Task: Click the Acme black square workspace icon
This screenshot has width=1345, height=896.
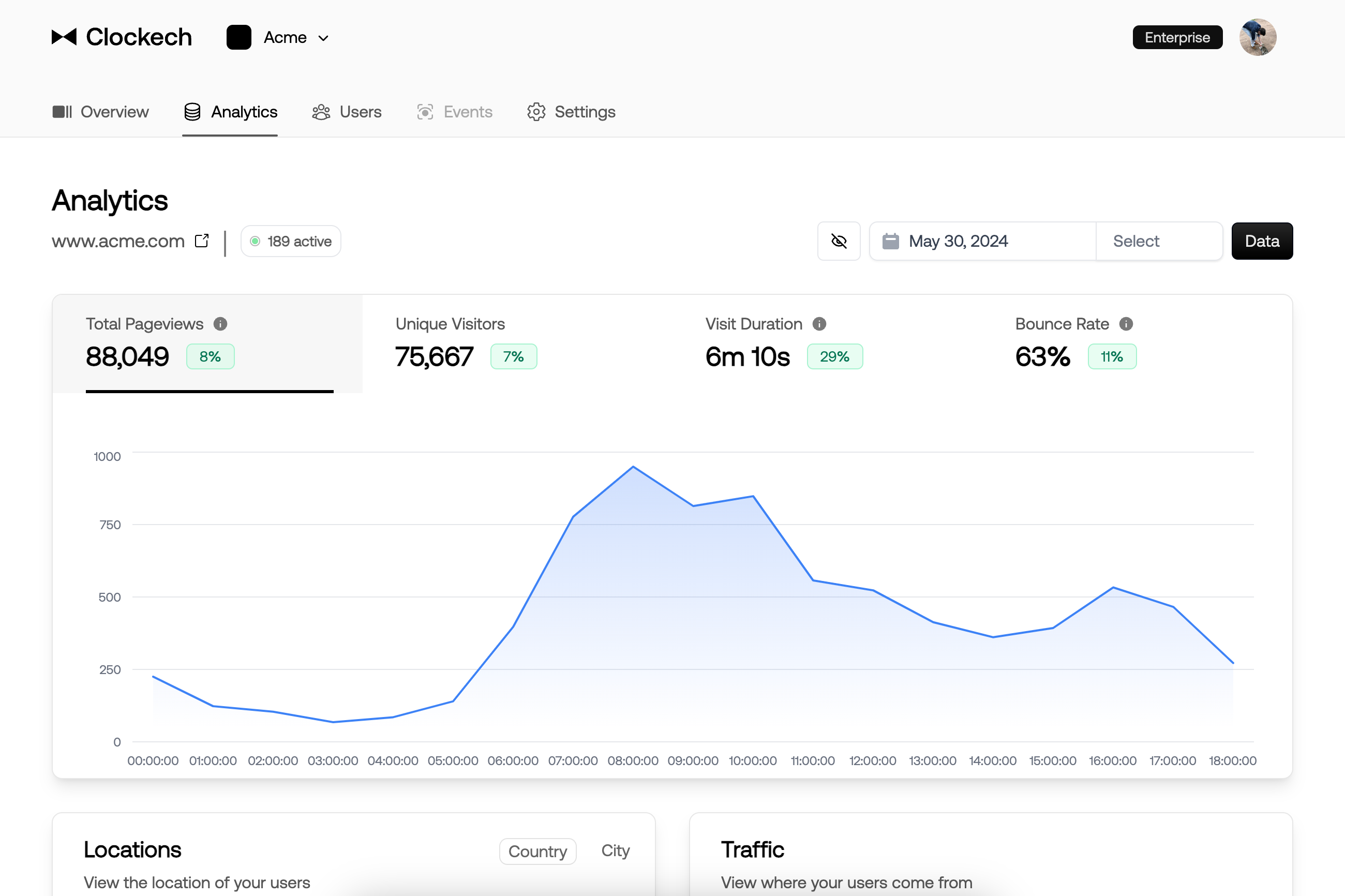Action: pos(239,37)
